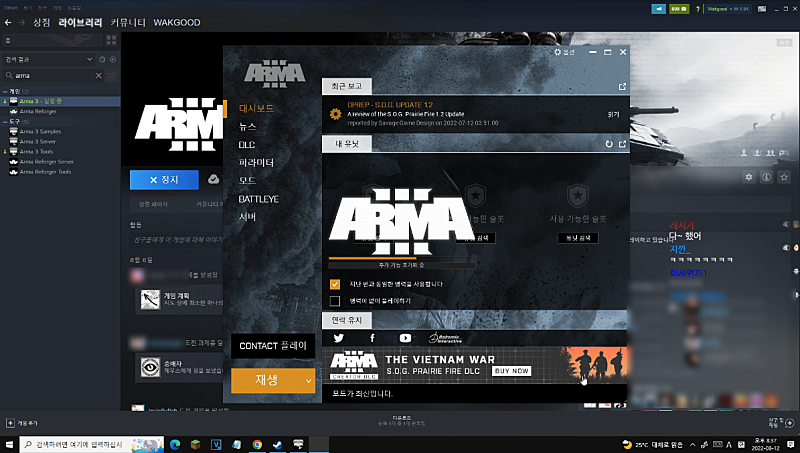Switch Steam to Big Picture mode
The width and height of the screenshot is (800, 453).
tap(762, 9)
